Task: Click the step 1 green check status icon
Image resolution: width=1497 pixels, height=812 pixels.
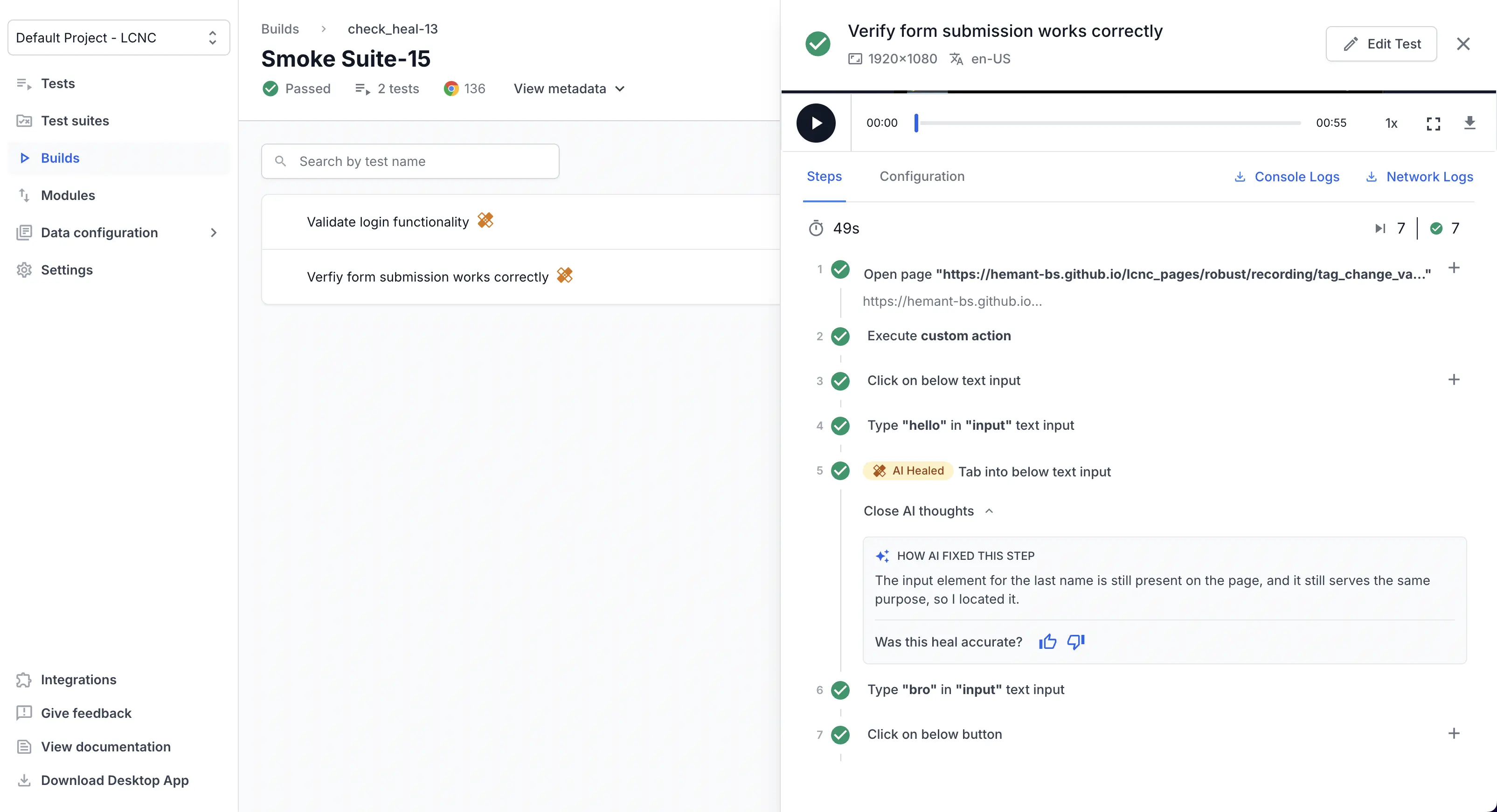Action: point(840,270)
